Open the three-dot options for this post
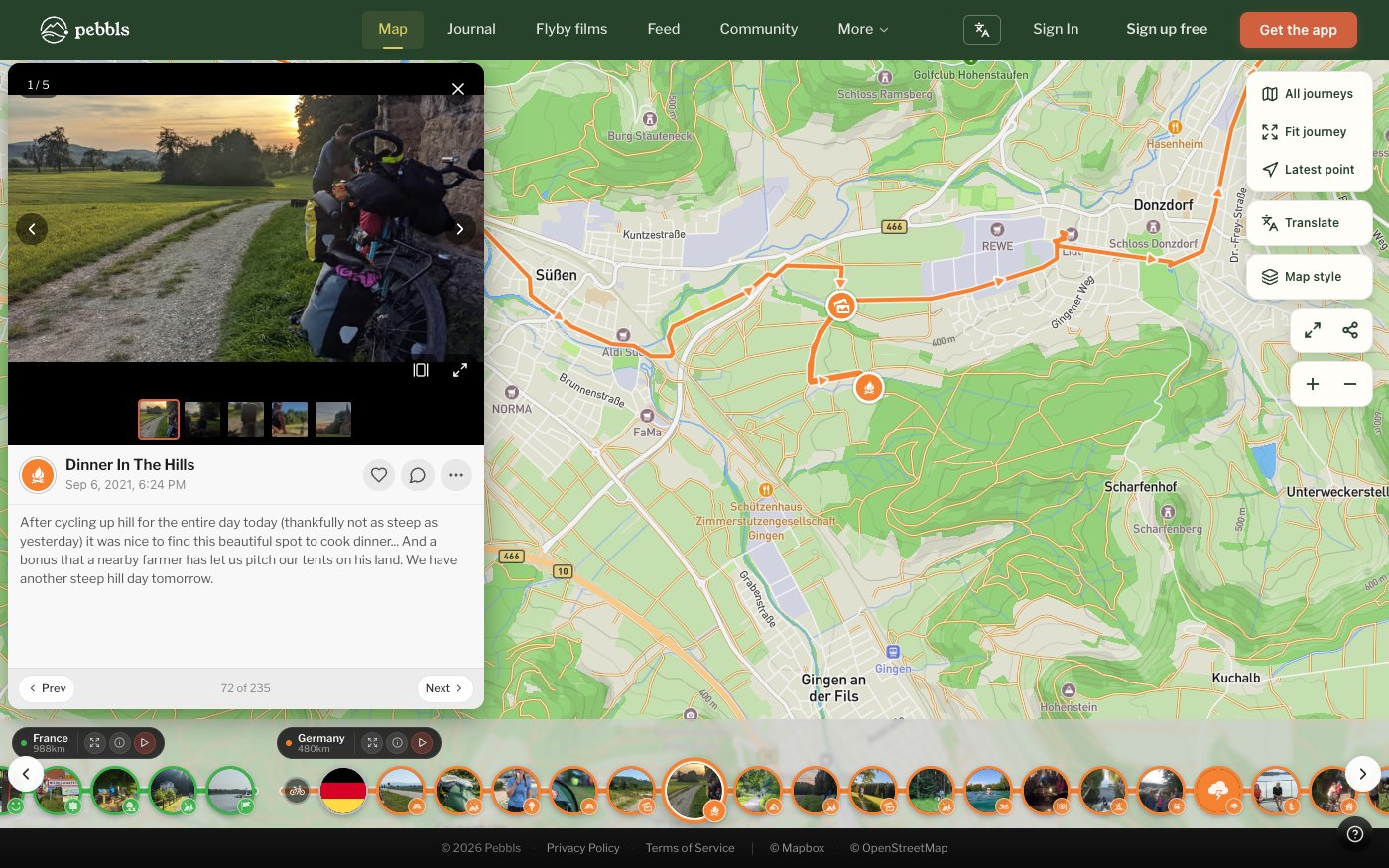 tap(456, 475)
